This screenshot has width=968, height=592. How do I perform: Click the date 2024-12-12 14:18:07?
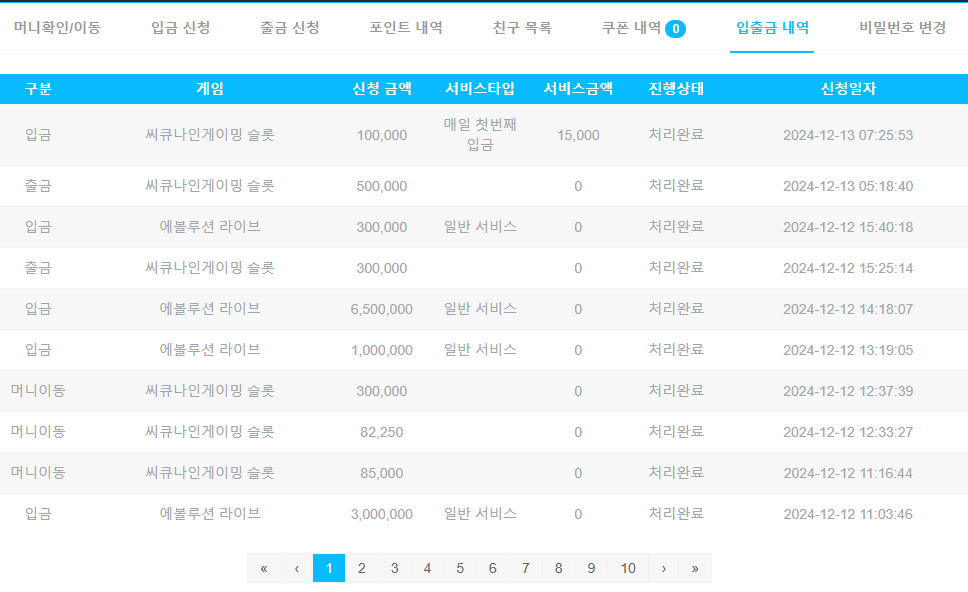[848, 309]
